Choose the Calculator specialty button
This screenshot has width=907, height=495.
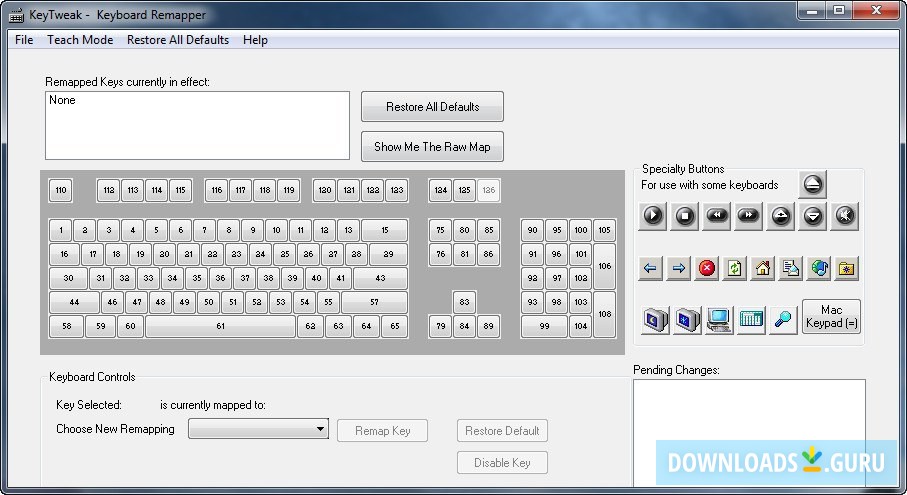[751, 320]
